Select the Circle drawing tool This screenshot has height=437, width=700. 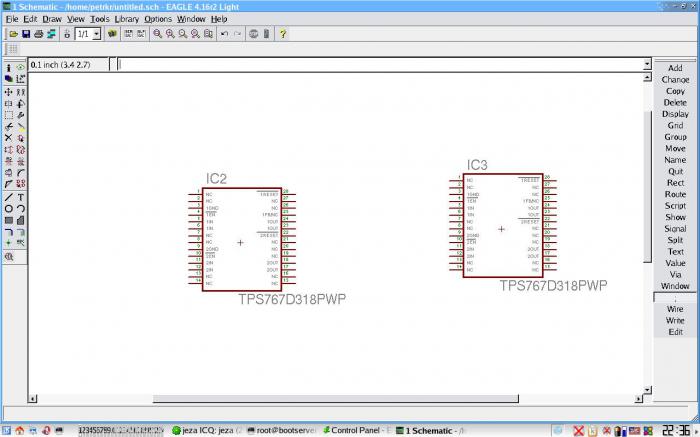pos(8,209)
